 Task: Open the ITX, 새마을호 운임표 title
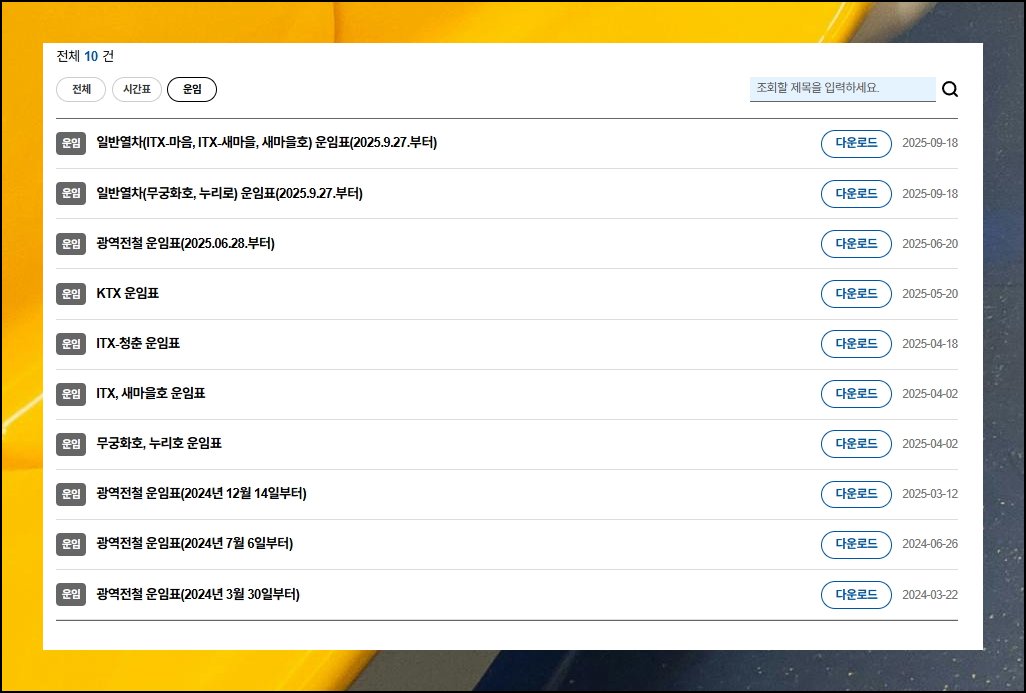150,393
